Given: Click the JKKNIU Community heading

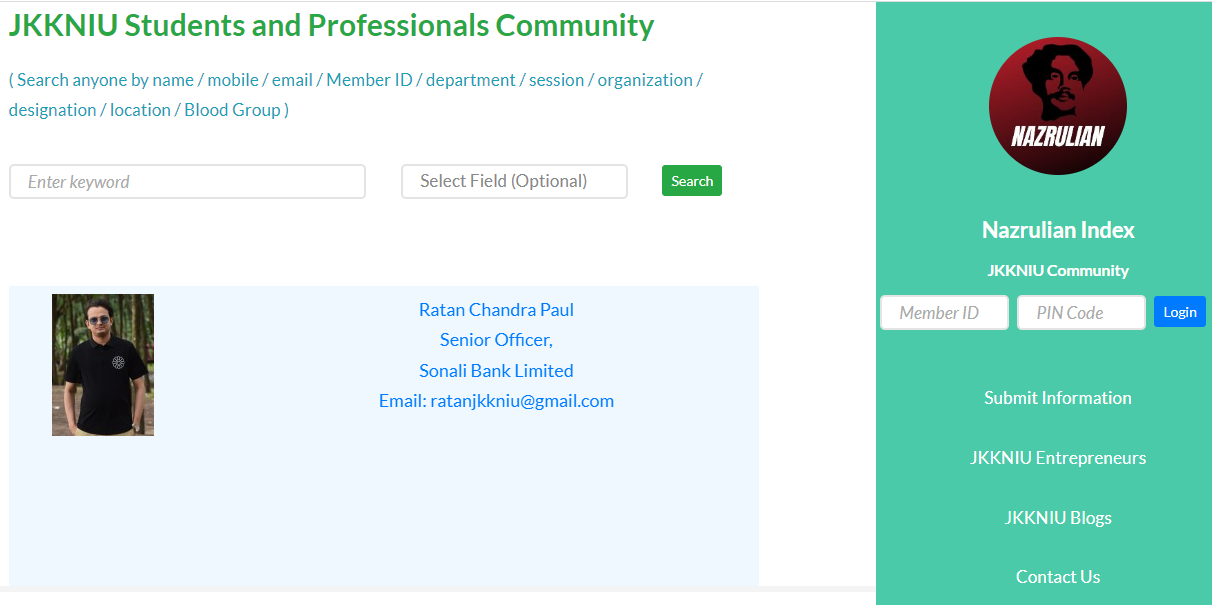Looking at the screenshot, I should tap(1057, 270).
